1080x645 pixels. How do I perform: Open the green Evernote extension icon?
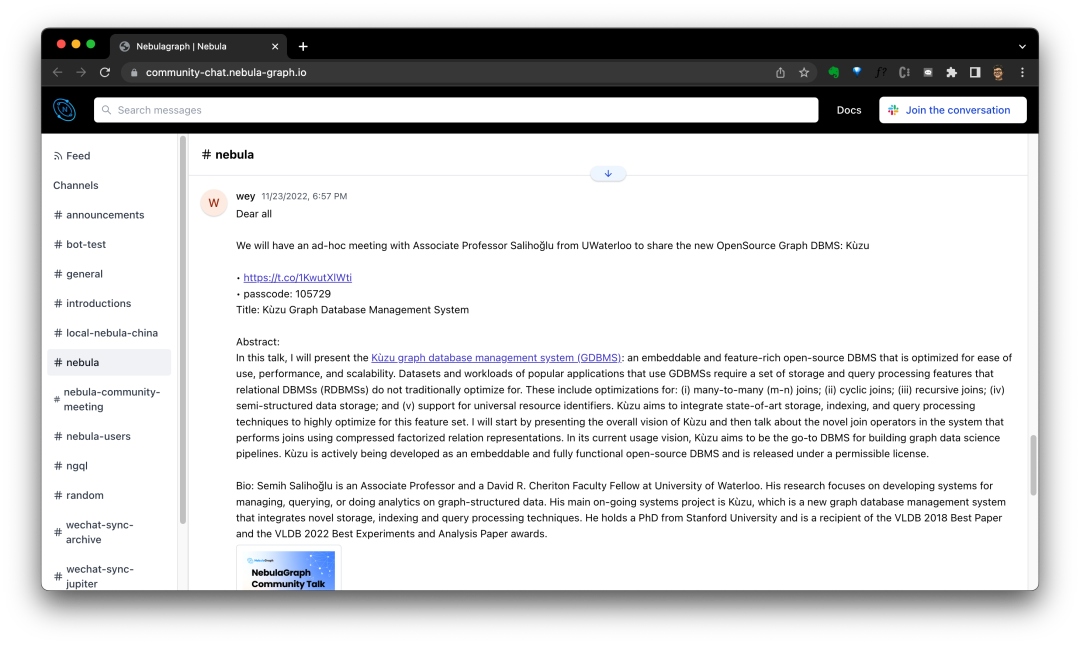[x=833, y=72]
